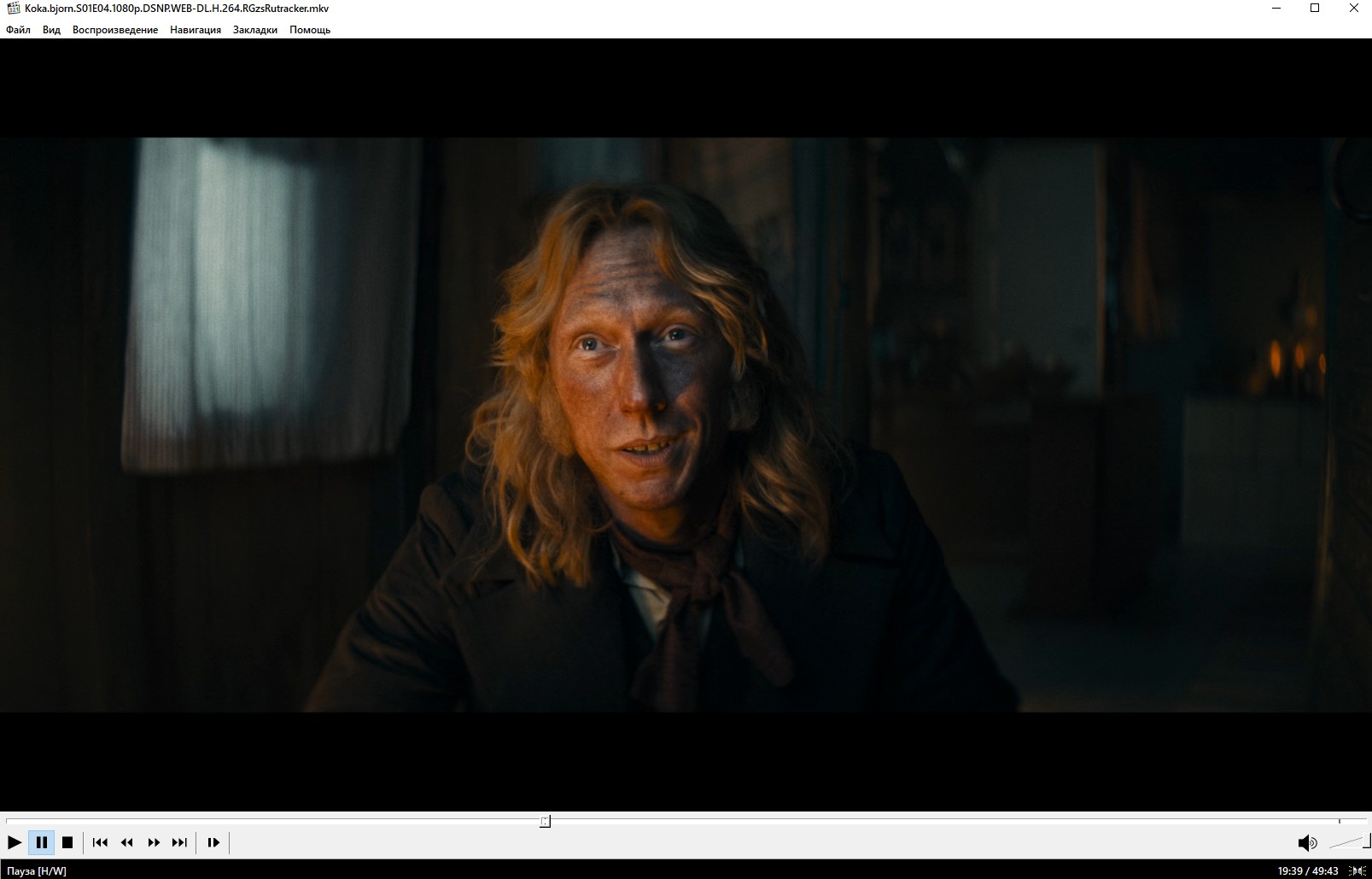Mute audio via the speaker icon
The width and height of the screenshot is (1372, 879).
1307,843
